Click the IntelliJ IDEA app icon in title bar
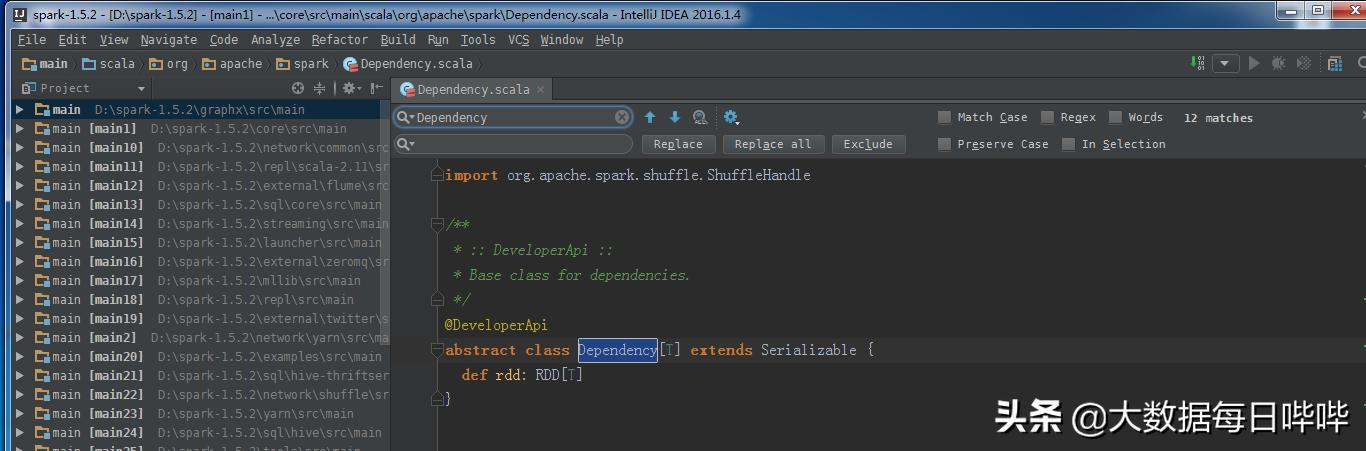The height and width of the screenshot is (451, 1366). click(x=19, y=13)
